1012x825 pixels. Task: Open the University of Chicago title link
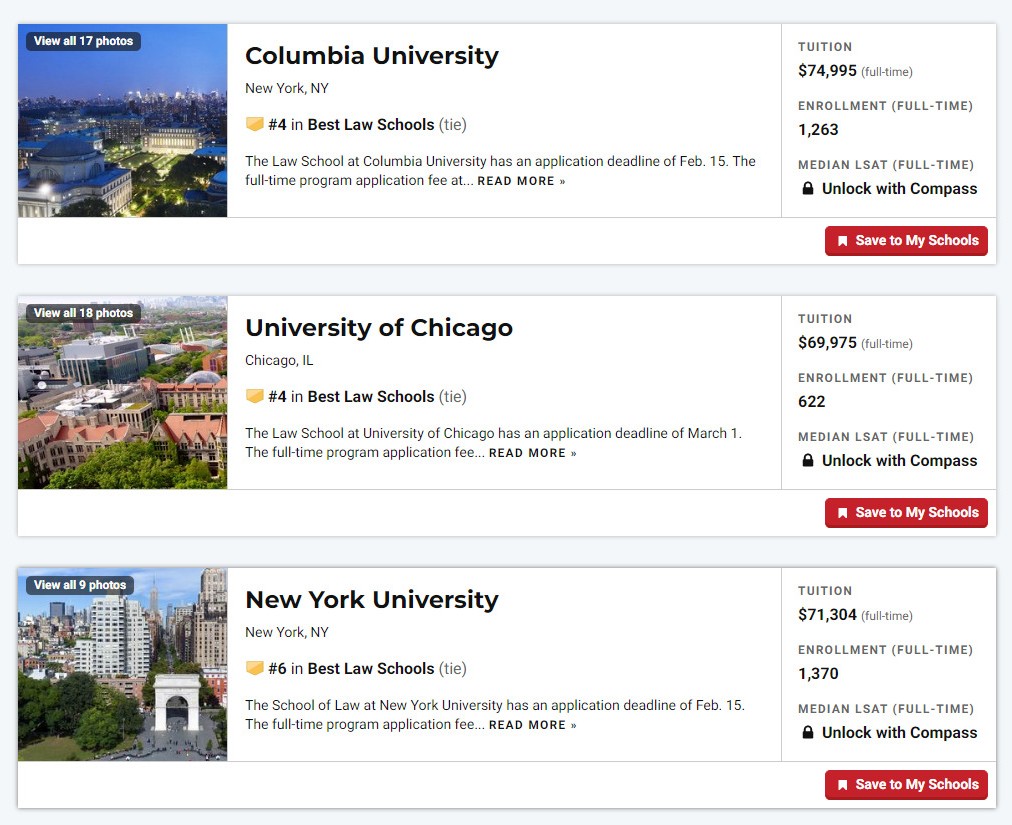tap(379, 327)
